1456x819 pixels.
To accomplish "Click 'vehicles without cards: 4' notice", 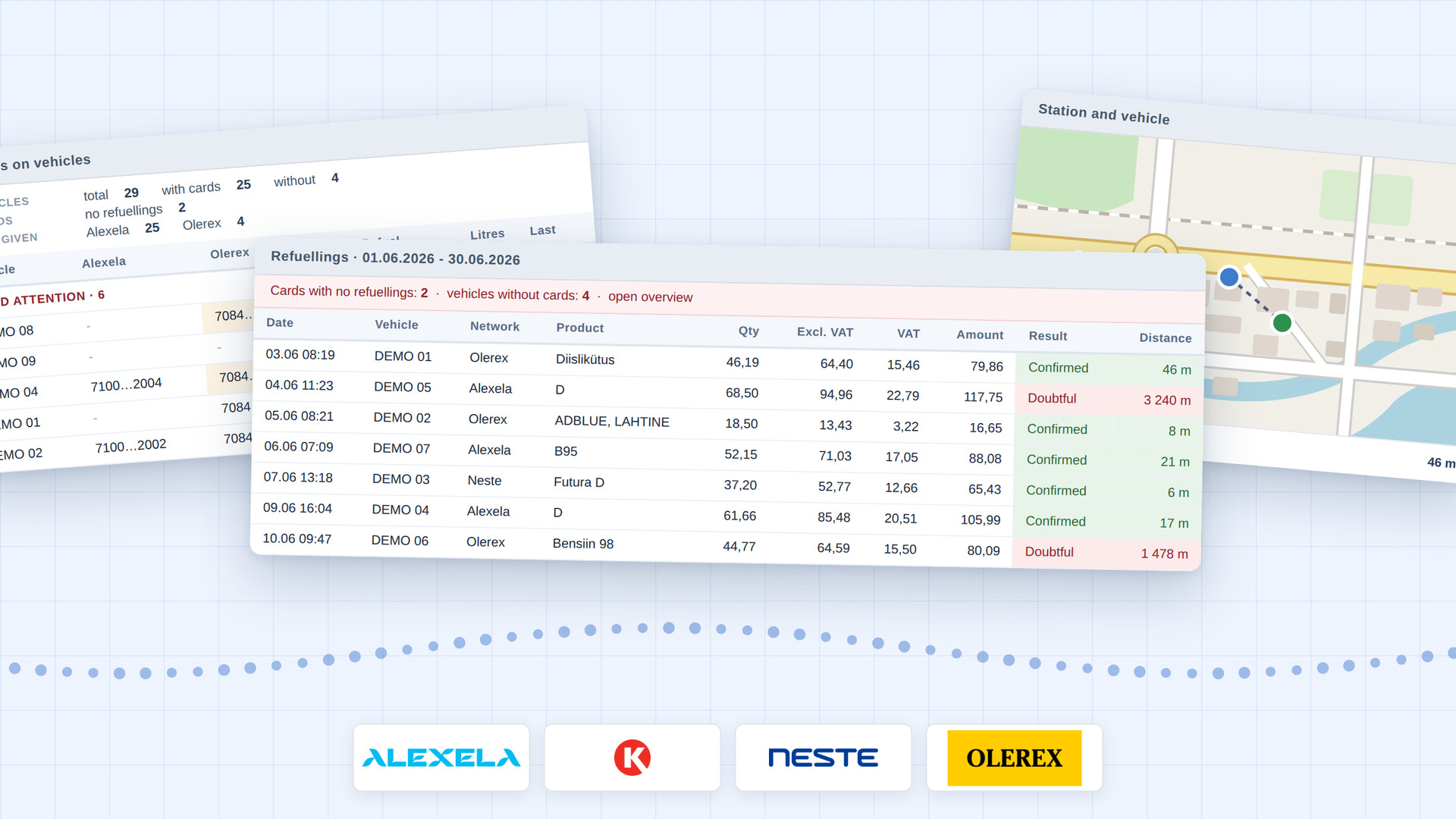I will [518, 294].
